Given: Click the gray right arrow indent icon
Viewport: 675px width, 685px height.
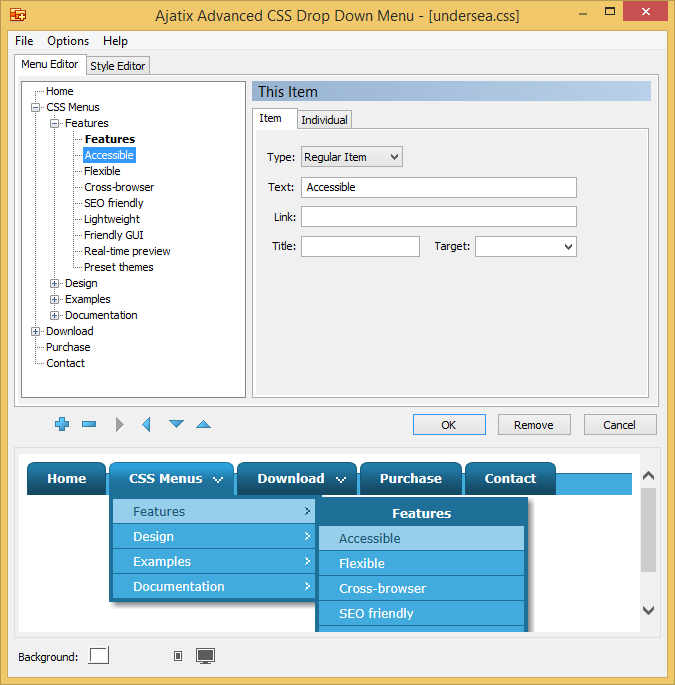Looking at the screenshot, I should point(119,424).
